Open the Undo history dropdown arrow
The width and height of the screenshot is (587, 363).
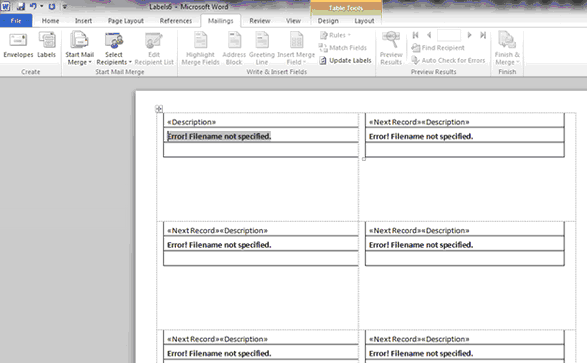42,6
